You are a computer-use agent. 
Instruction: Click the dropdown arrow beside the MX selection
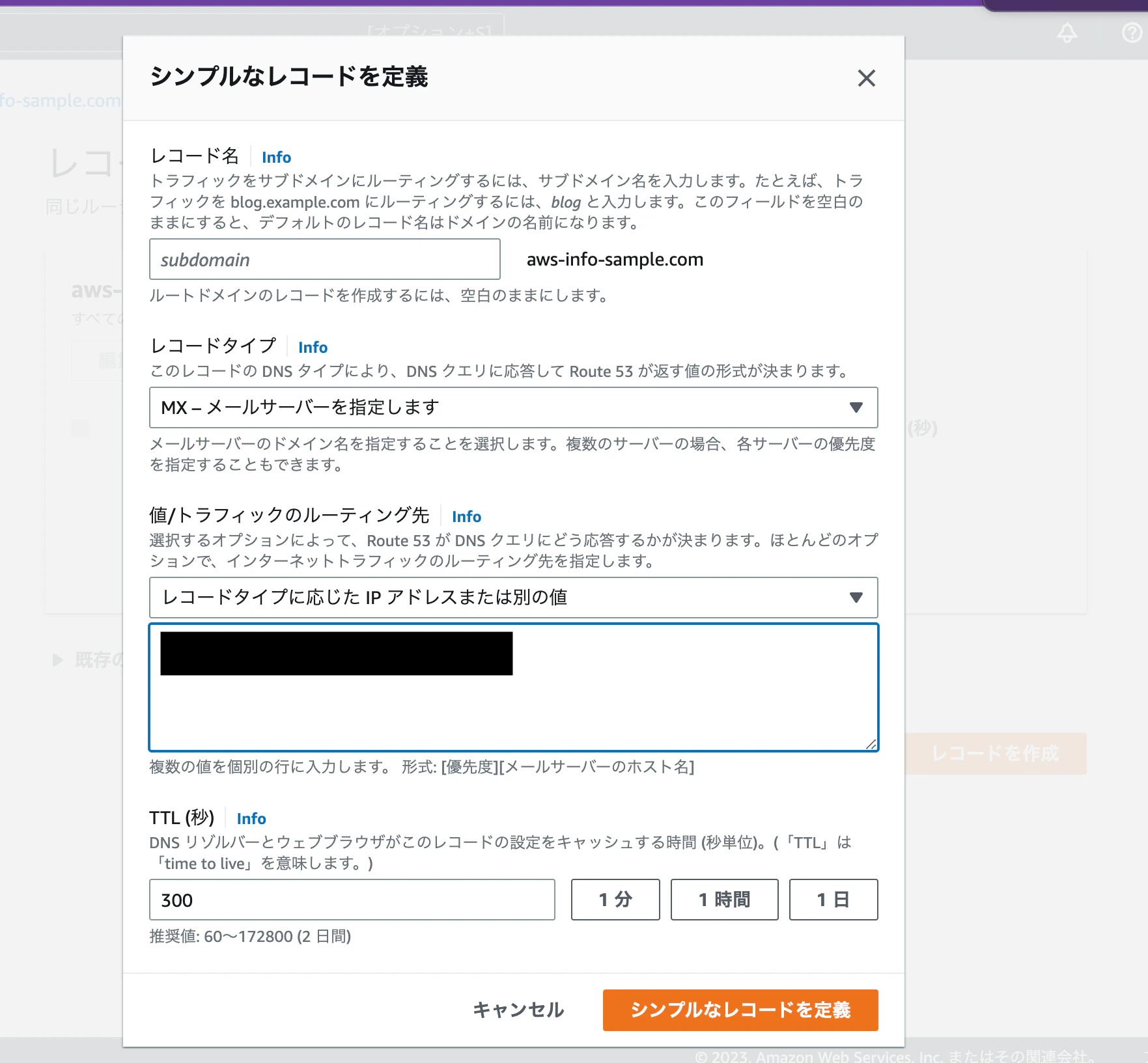click(x=858, y=408)
